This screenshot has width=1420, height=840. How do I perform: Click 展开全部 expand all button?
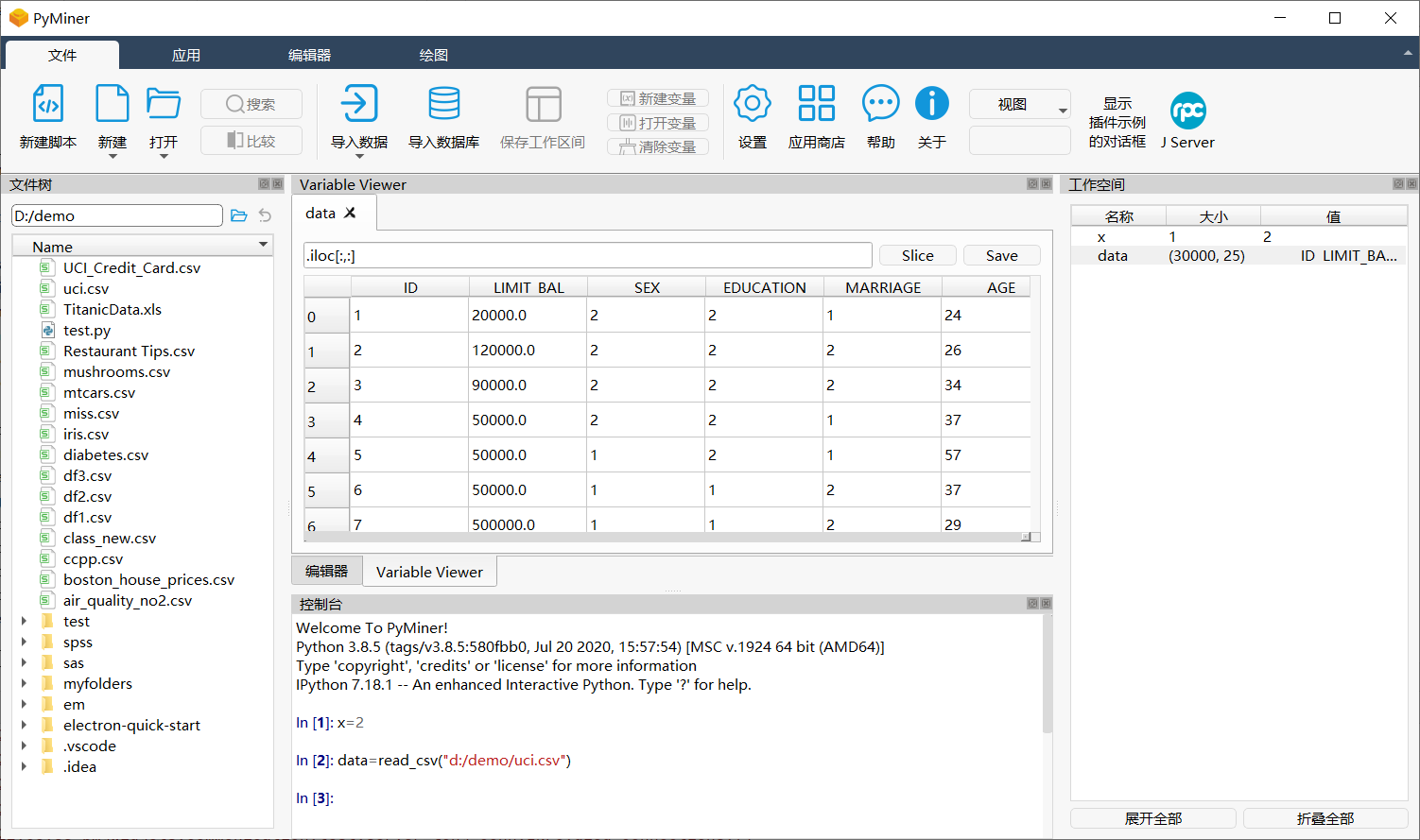(1153, 818)
